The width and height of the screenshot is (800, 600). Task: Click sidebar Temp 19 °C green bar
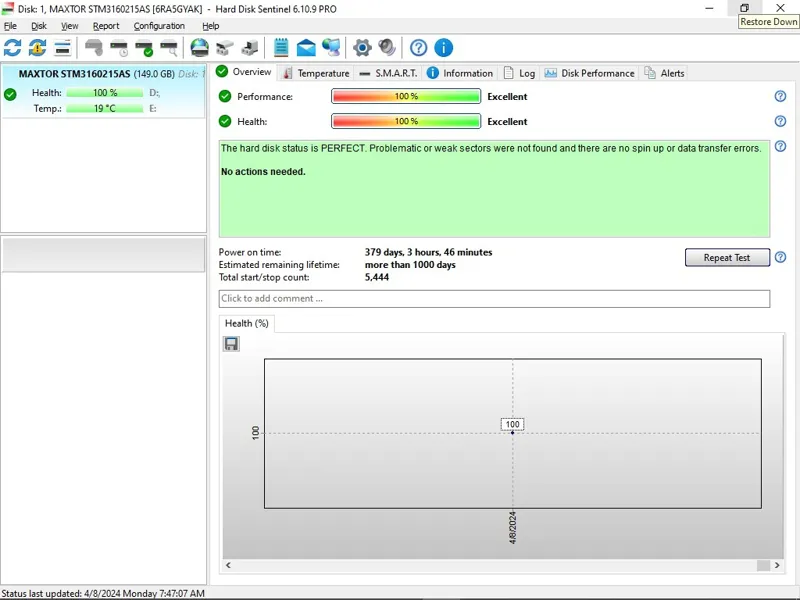click(x=105, y=108)
